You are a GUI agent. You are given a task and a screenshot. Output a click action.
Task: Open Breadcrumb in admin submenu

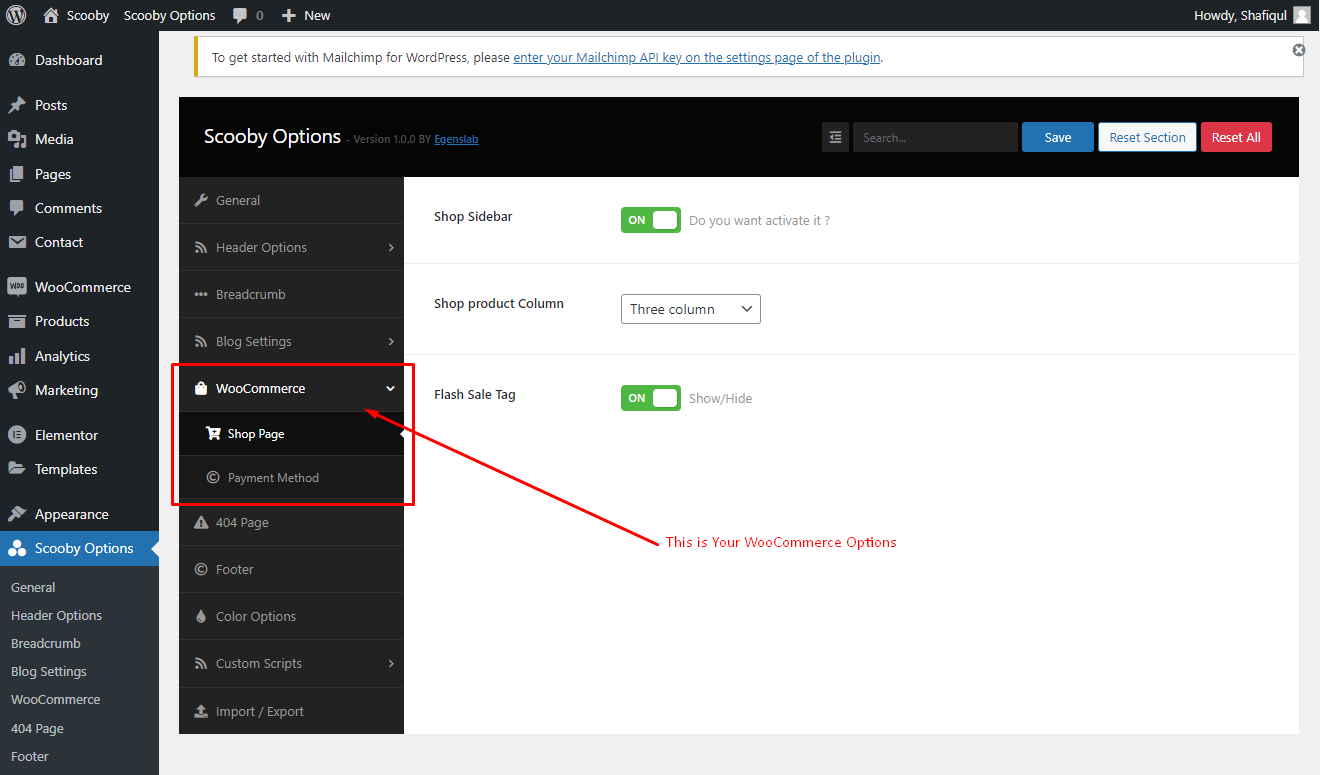(x=46, y=643)
